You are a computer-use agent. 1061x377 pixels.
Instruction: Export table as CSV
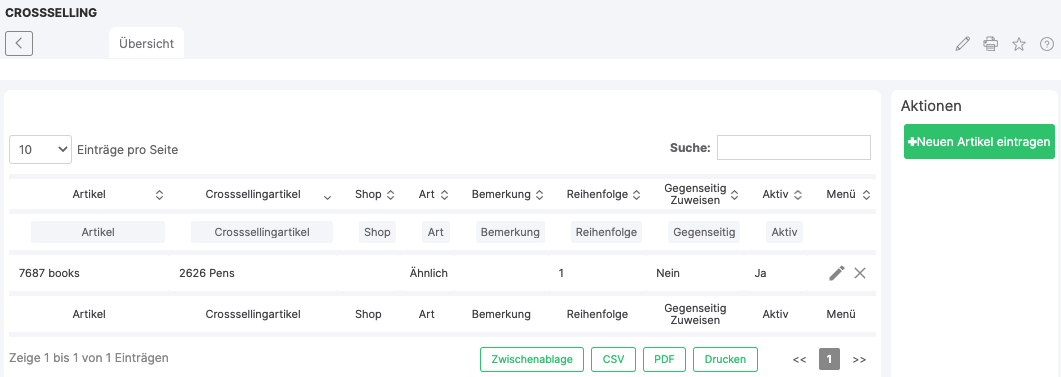point(614,359)
